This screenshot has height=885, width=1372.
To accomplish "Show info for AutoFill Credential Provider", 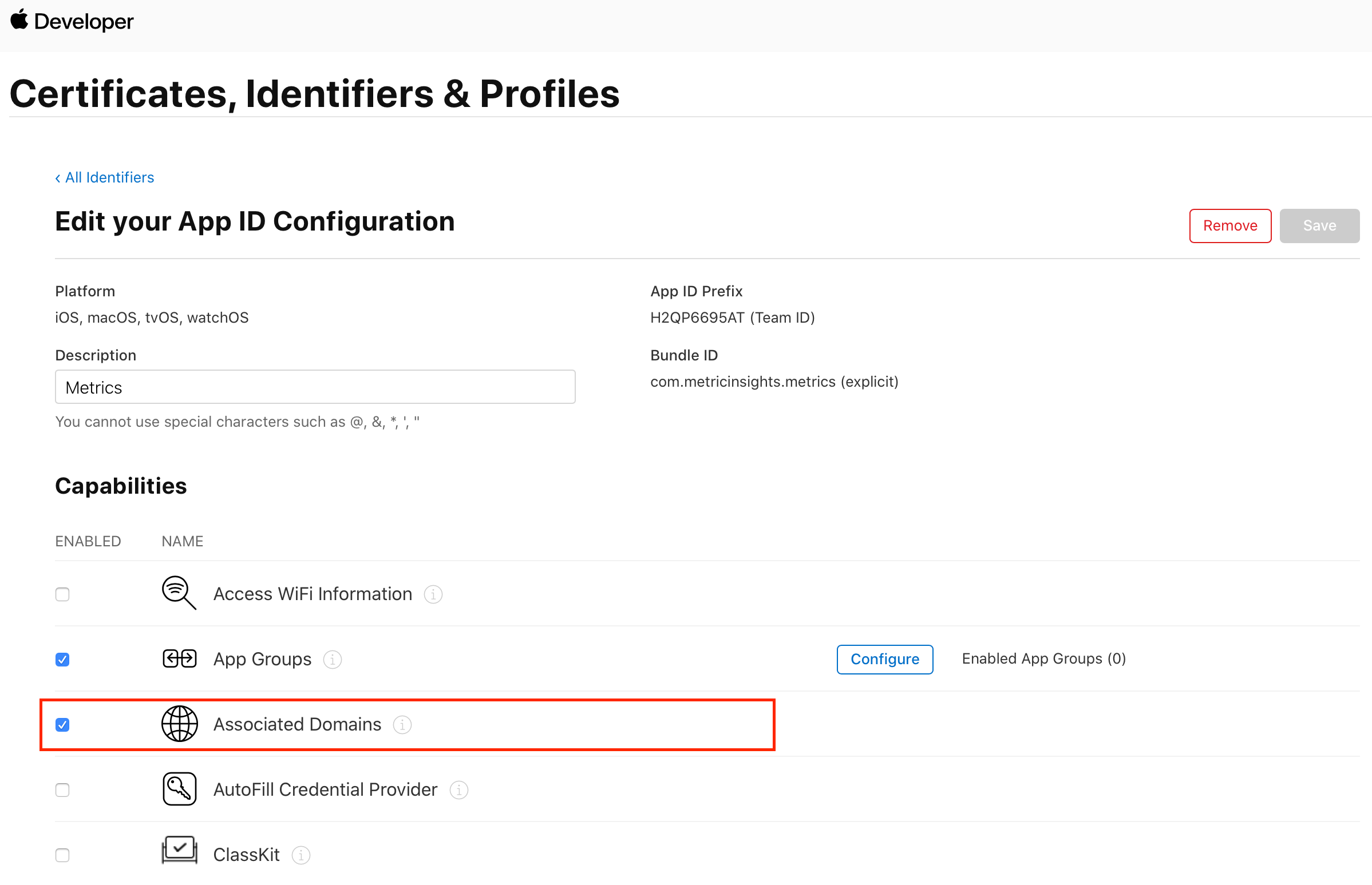I will pyautogui.click(x=458, y=790).
